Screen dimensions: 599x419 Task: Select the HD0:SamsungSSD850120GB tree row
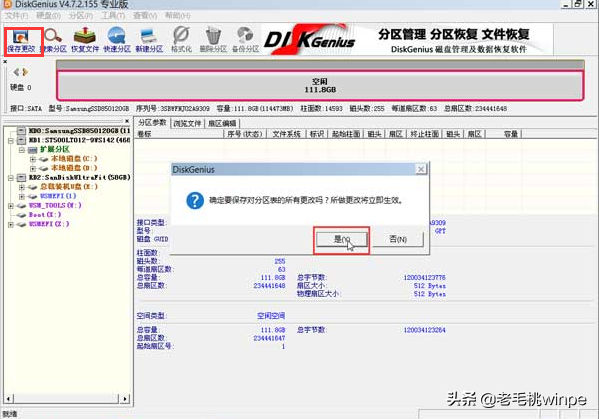79,131
